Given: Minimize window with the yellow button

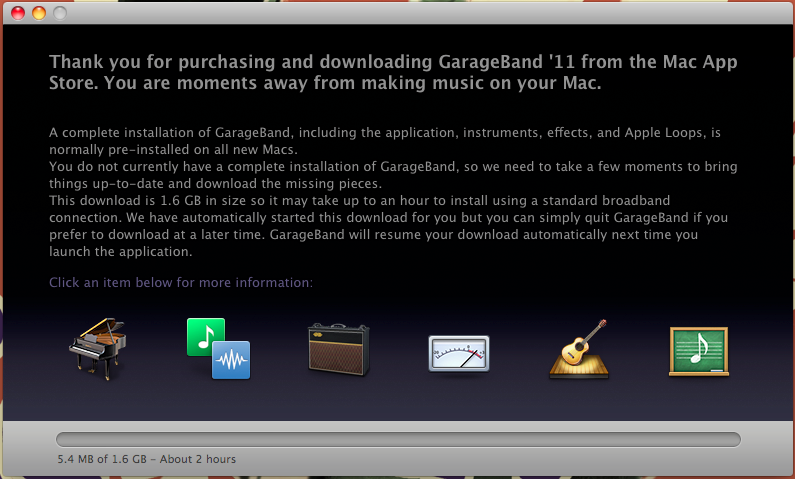Looking at the screenshot, I should 39,13.
